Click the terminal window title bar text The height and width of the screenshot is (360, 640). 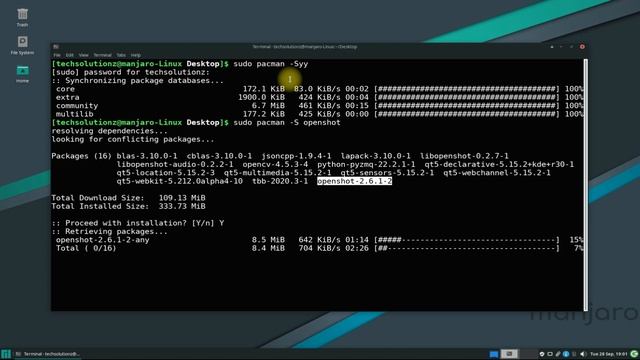(x=304, y=47)
